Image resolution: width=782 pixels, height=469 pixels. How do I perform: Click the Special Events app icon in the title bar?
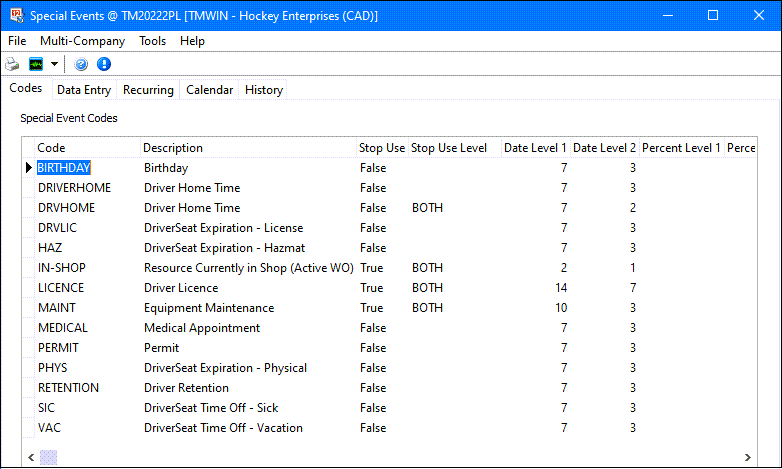click(x=13, y=16)
